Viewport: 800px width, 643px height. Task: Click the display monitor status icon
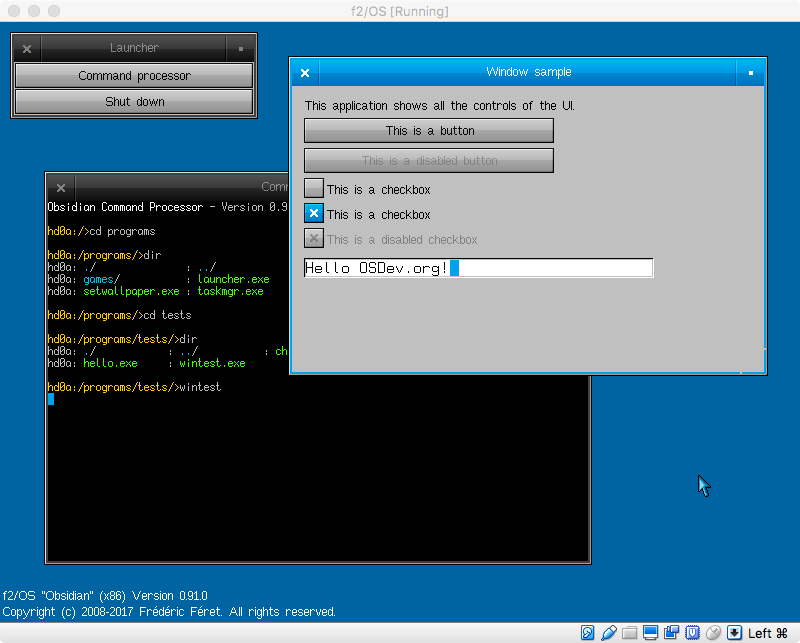pyautogui.click(x=651, y=633)
